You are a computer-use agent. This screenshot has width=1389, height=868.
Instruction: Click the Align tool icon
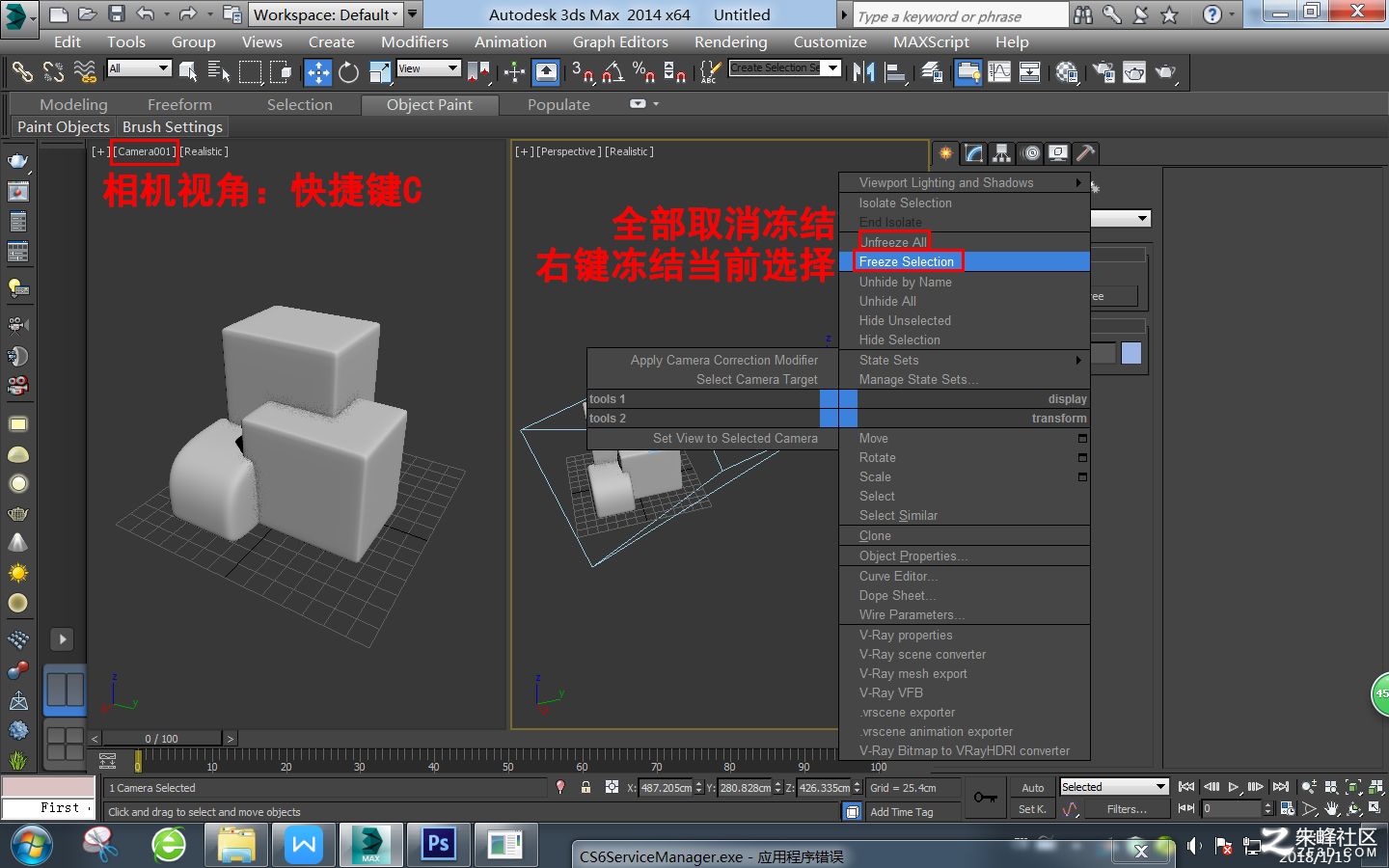click(x=895, y=71)
